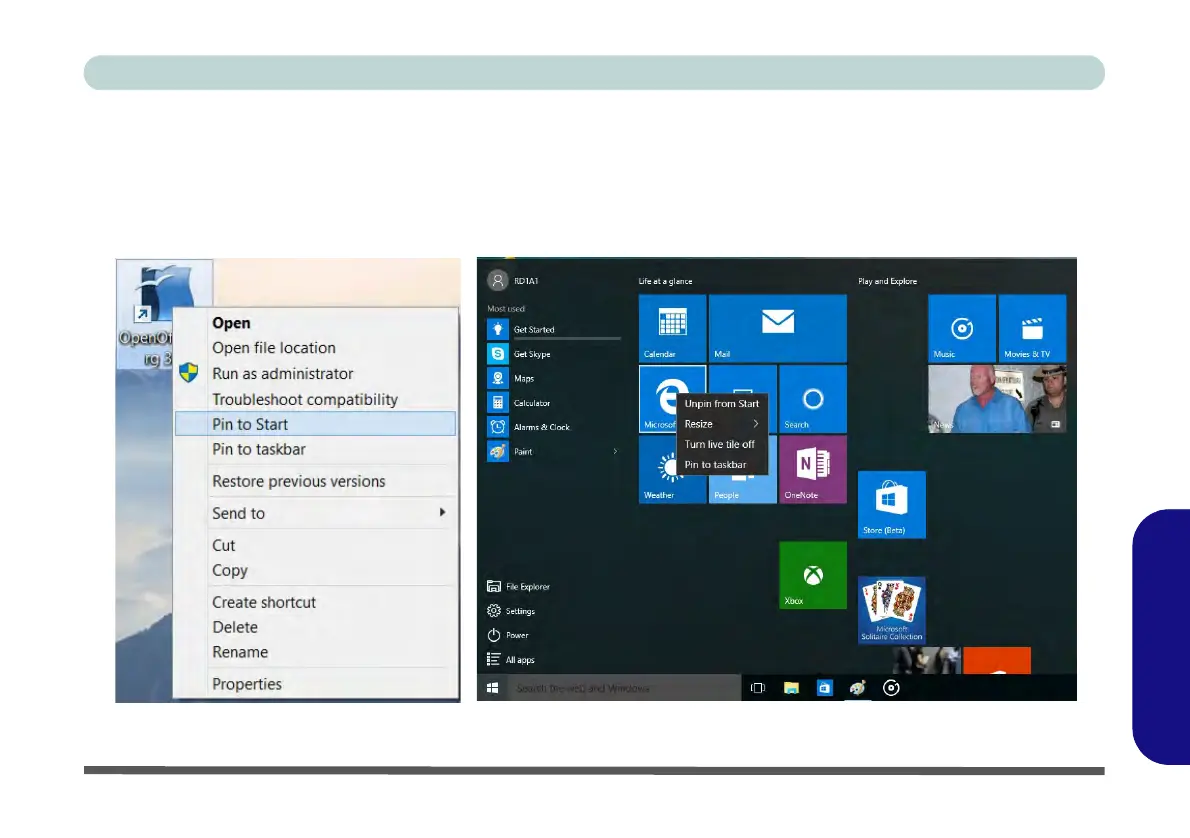This screenshot has height=838, width=1190.
Task: Open All apps list
Action: pyautogui.click(x=511, y=660)
